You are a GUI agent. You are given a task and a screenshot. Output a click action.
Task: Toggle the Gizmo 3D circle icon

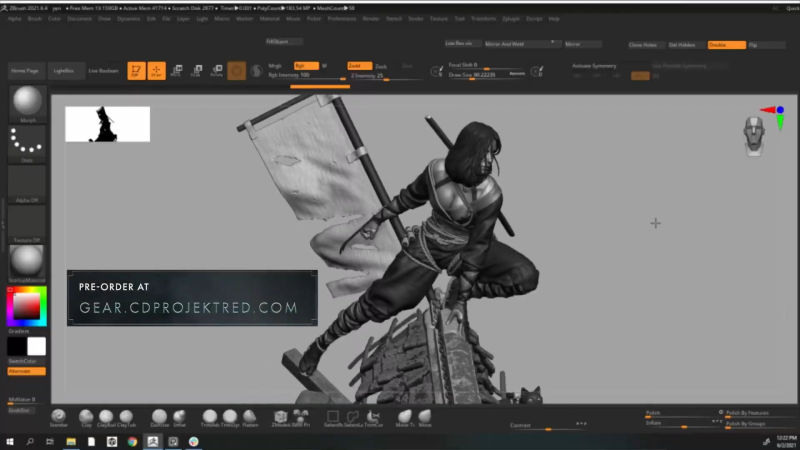pyautogui.click(x=236, y=71)
